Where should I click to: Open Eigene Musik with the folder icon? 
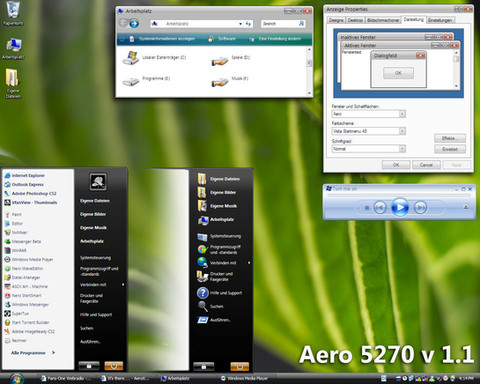(217, 206)
